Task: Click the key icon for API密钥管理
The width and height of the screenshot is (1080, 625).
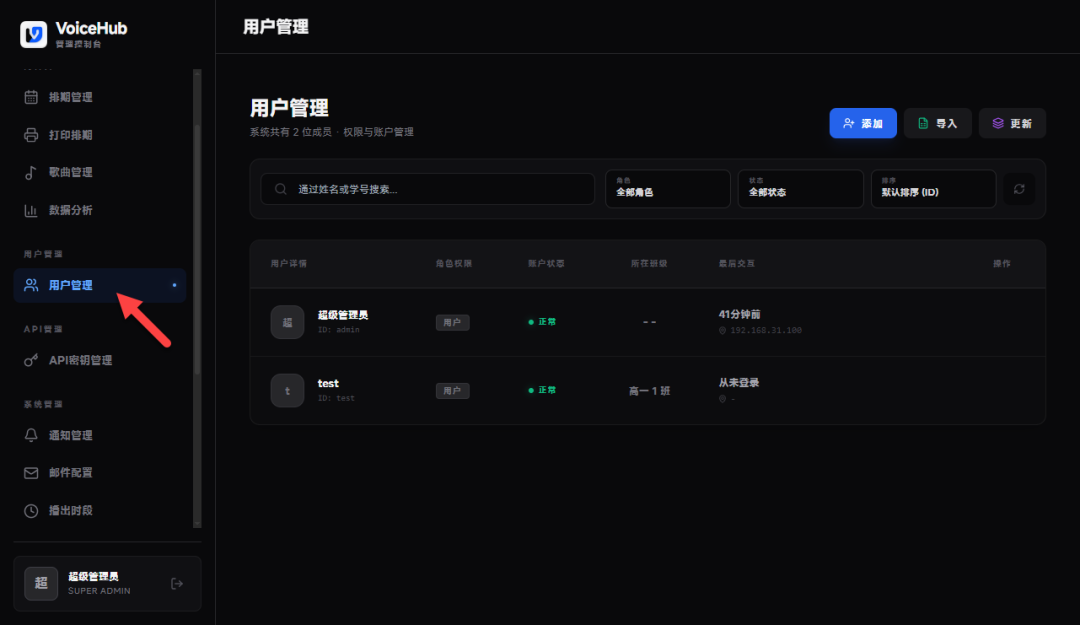Action: (x=31, y=360)
